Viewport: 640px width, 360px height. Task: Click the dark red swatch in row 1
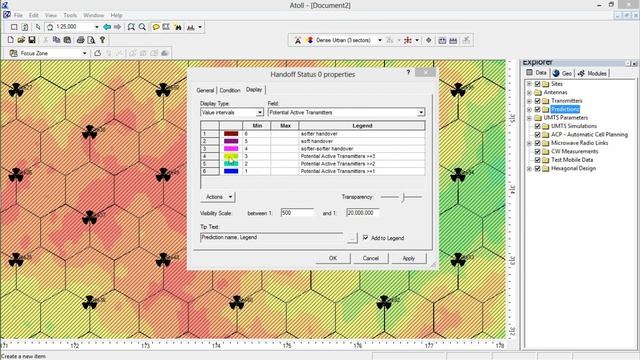point(231,133)
